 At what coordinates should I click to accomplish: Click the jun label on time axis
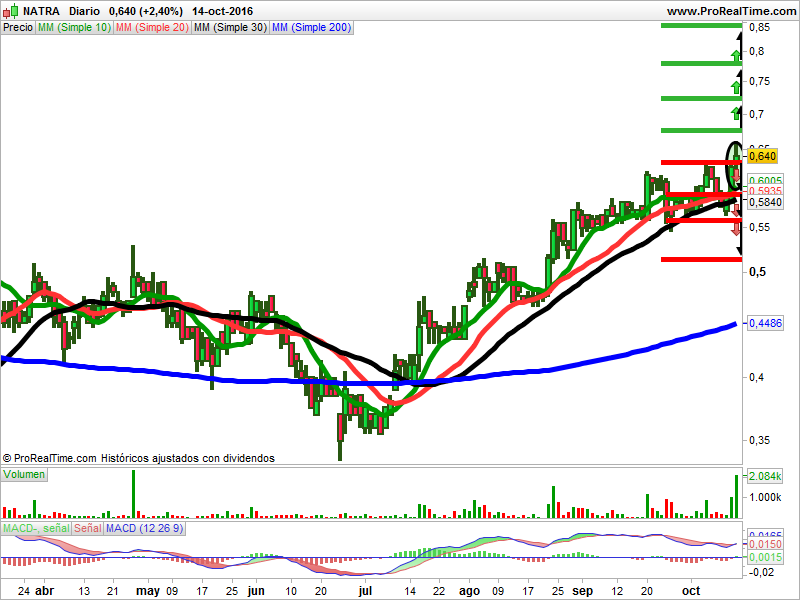(256, 591)
